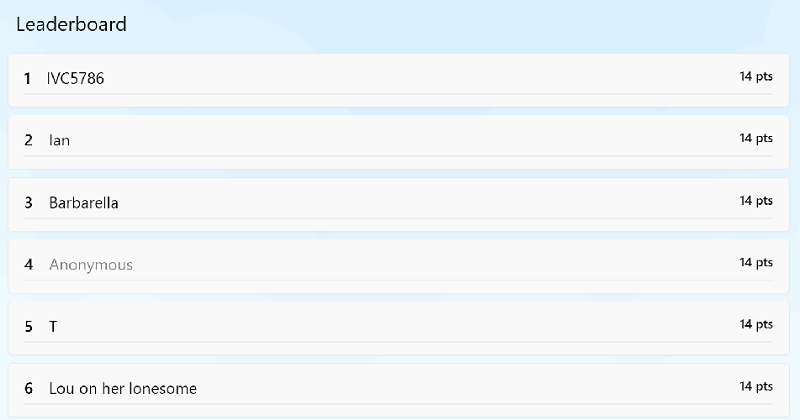Viewport: 800px width, 420px height.
Task: Select rank number 4 beside Anonymous
Action: 29,264
